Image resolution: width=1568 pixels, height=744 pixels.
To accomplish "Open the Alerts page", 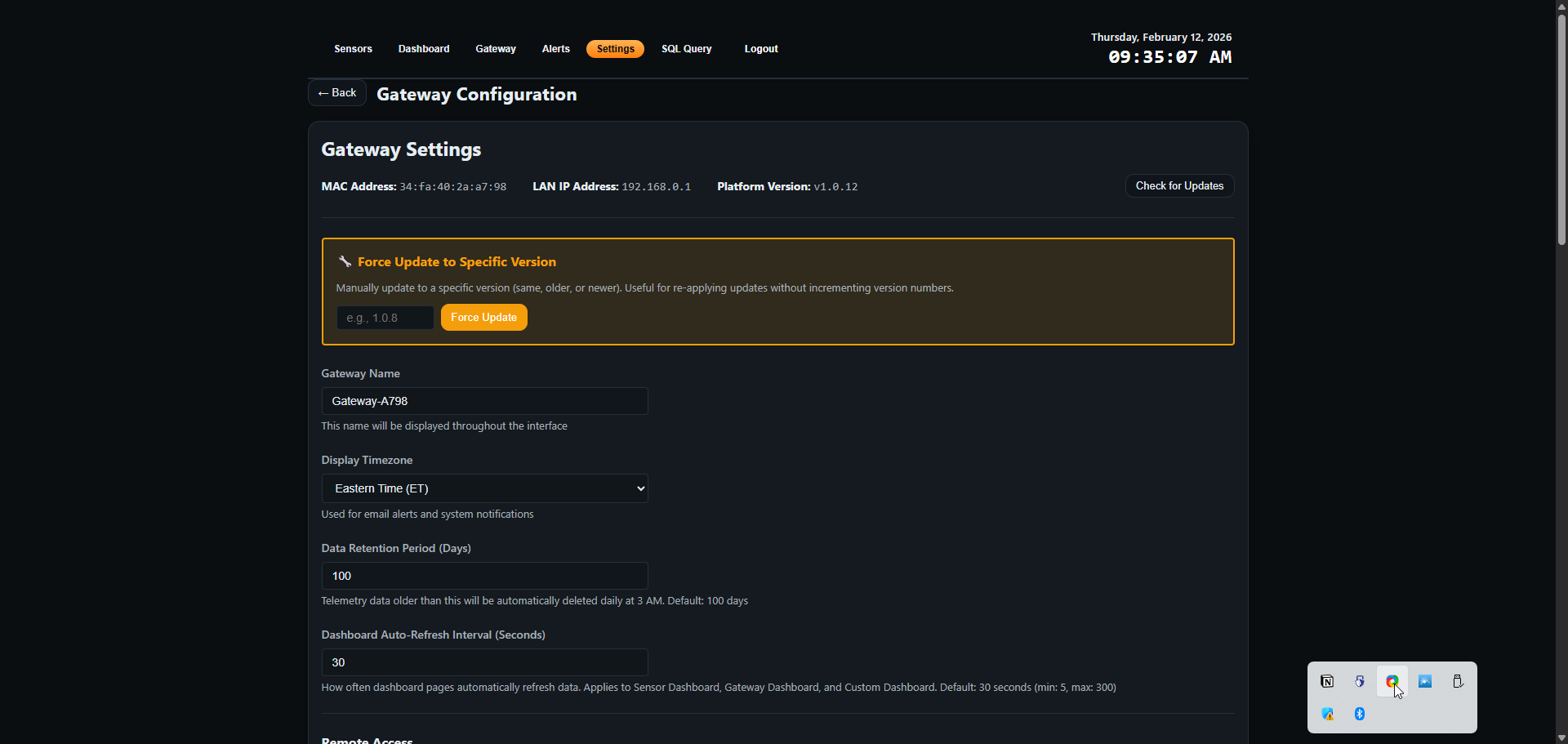I will (556, 49).
